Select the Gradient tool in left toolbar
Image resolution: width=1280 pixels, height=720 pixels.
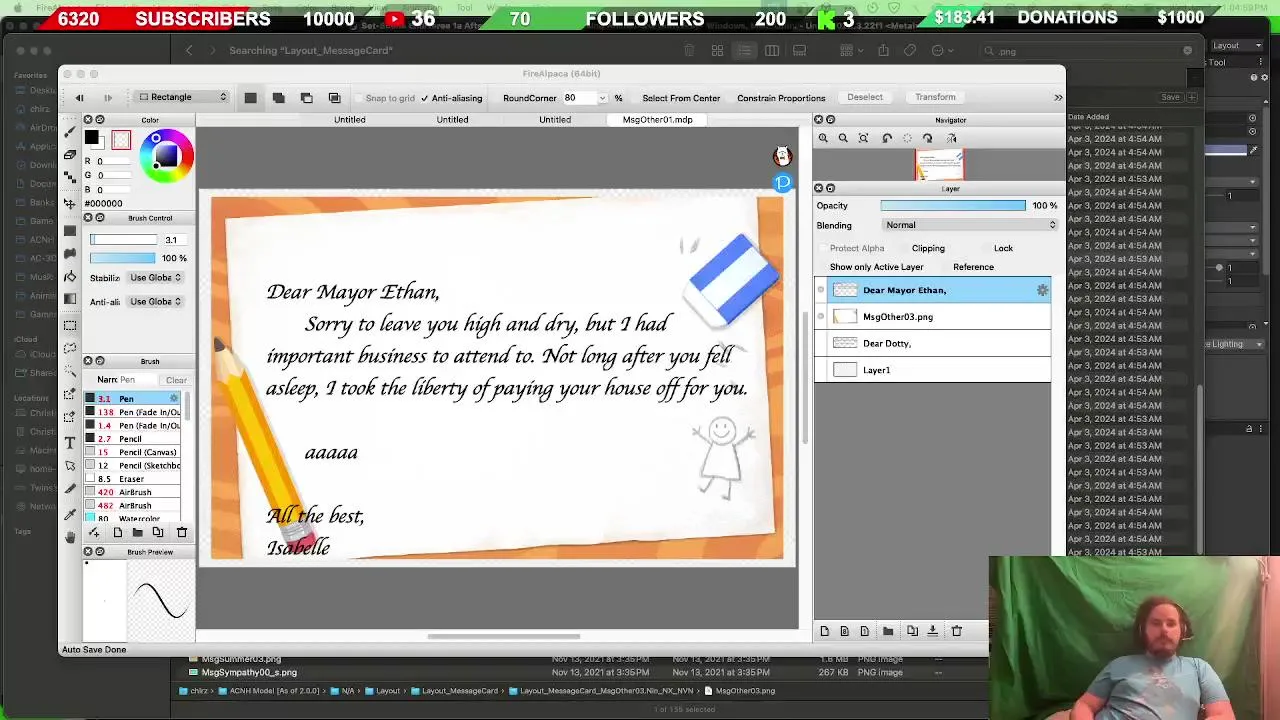click(70, 298)
